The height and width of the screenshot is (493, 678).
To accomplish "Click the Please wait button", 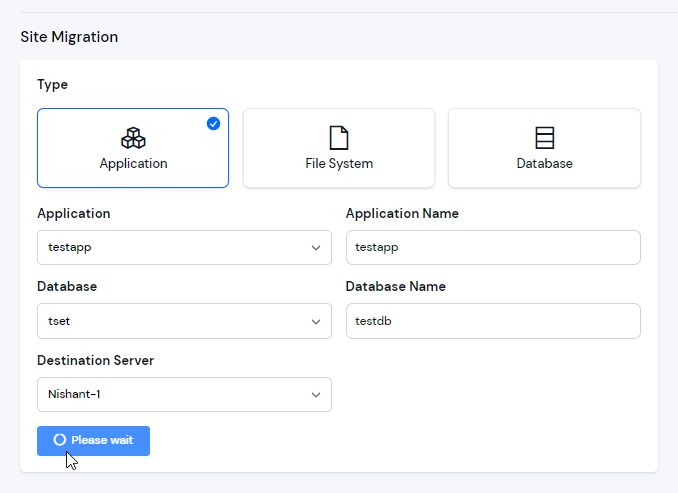I will [93, 441].
